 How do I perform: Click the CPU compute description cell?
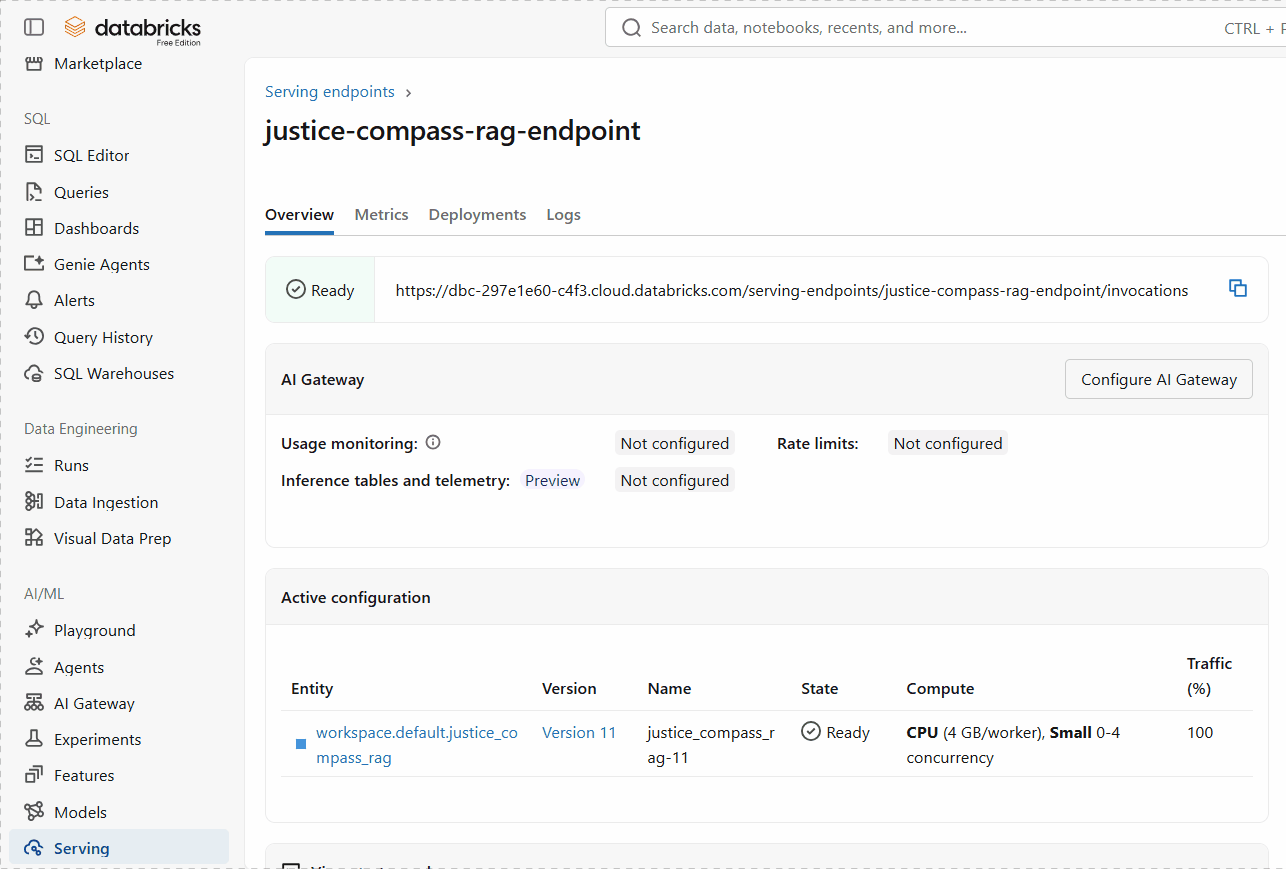[x=1013, y=745]
